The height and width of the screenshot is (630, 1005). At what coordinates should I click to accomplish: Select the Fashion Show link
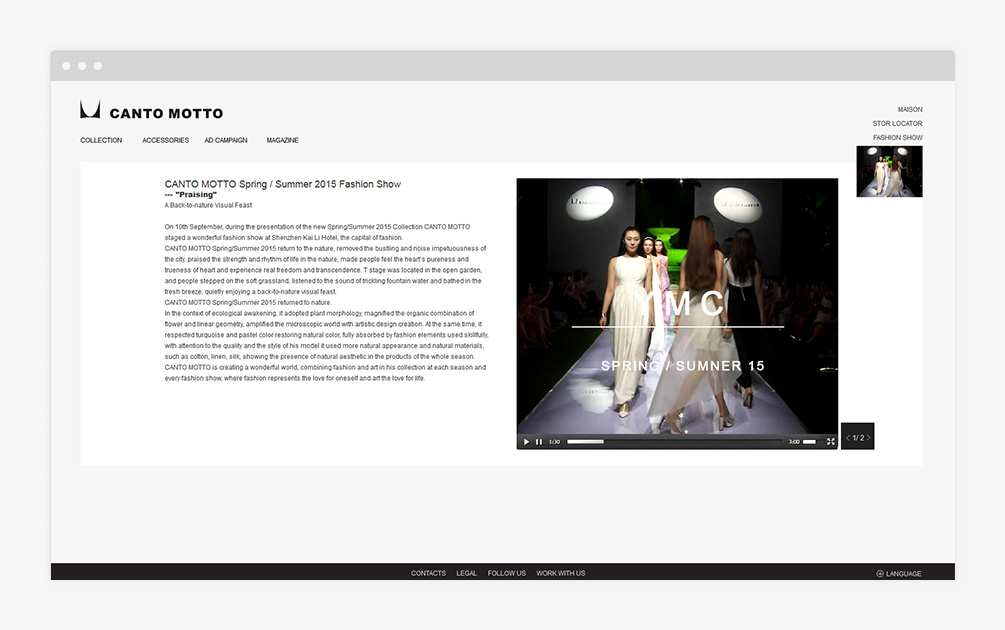897,138
